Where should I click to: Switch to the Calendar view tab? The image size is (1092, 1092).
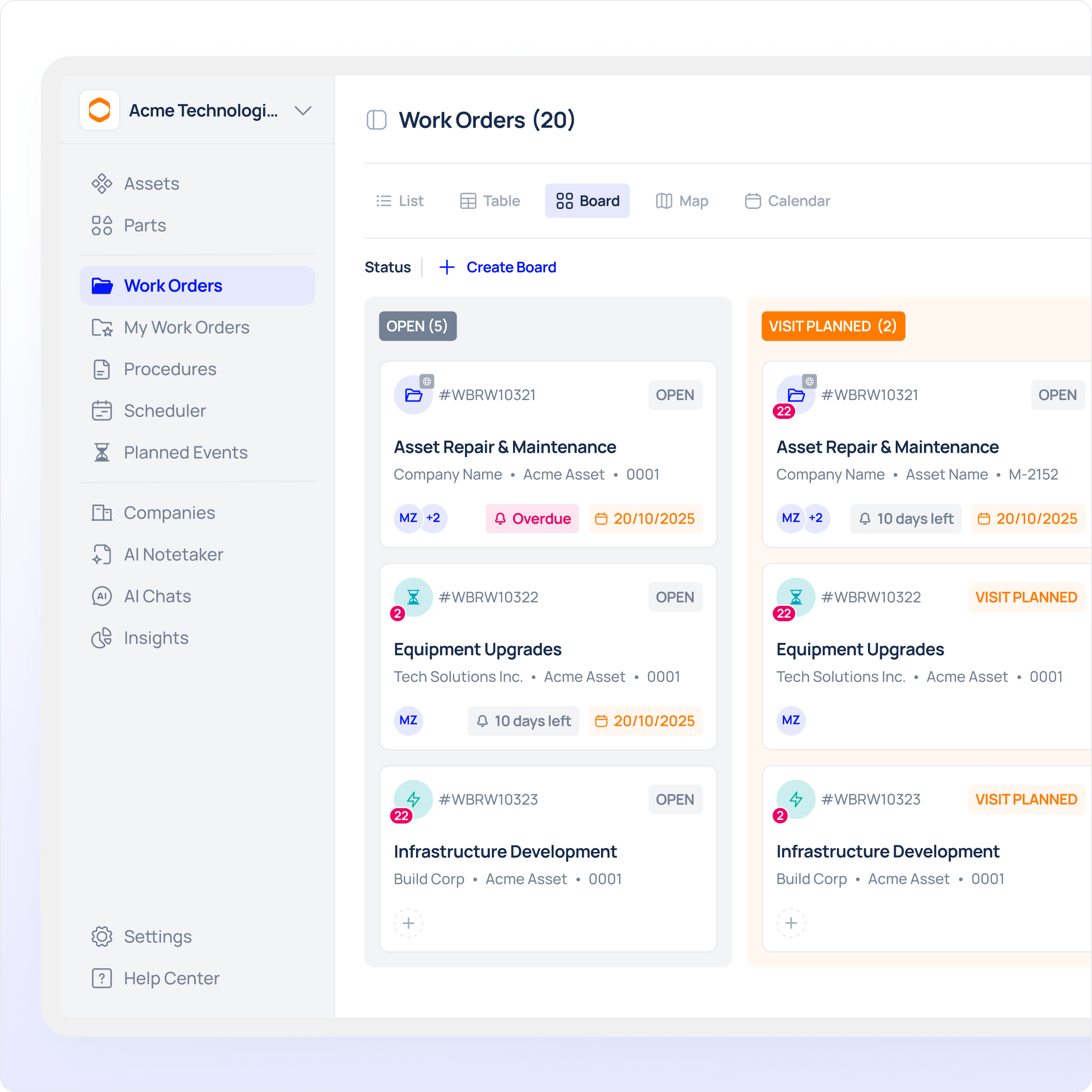tap(787, 201)
